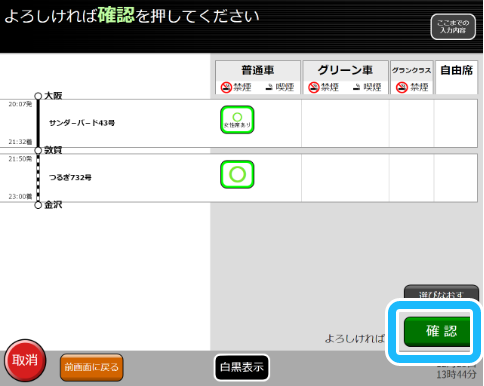Click the 敦賀 station label

click(53, 150)
